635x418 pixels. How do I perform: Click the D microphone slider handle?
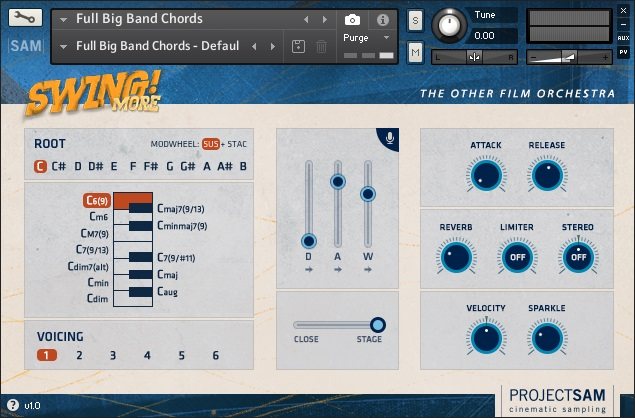click(309, 241)
